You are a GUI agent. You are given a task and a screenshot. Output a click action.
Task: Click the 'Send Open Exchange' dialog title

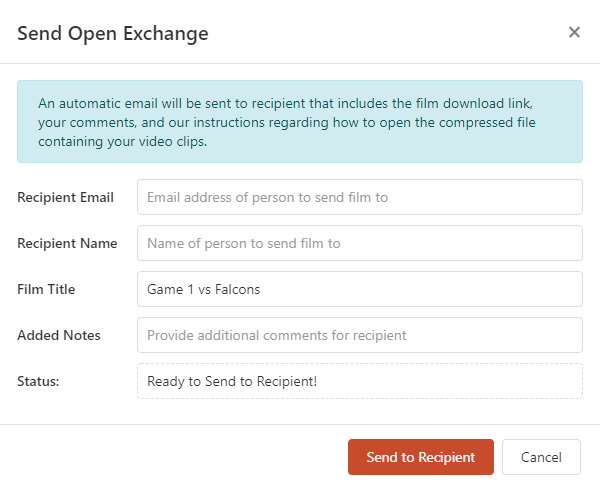click(x=113, y=33)
